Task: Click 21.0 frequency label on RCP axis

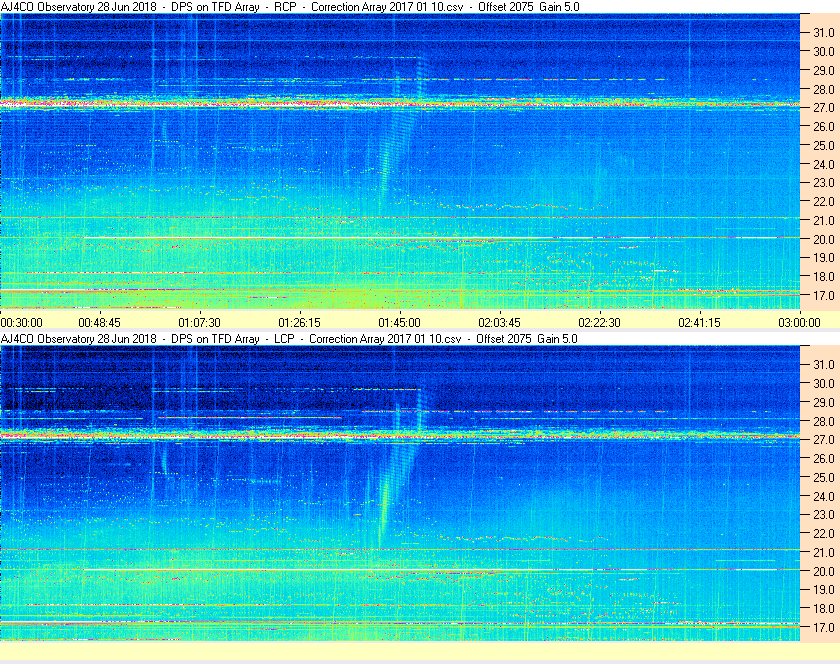Action: pyautogui.click(x=824, y=220)
